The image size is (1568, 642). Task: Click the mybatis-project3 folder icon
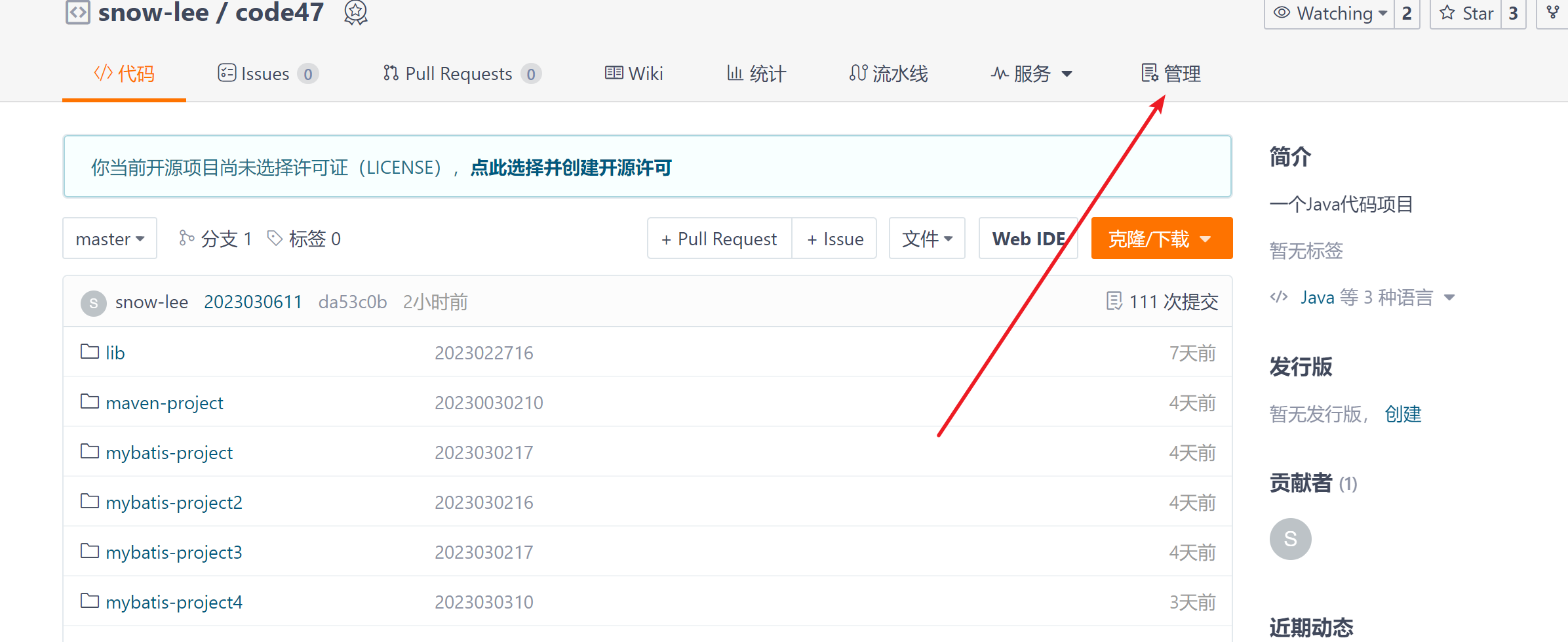coord(90,551)
